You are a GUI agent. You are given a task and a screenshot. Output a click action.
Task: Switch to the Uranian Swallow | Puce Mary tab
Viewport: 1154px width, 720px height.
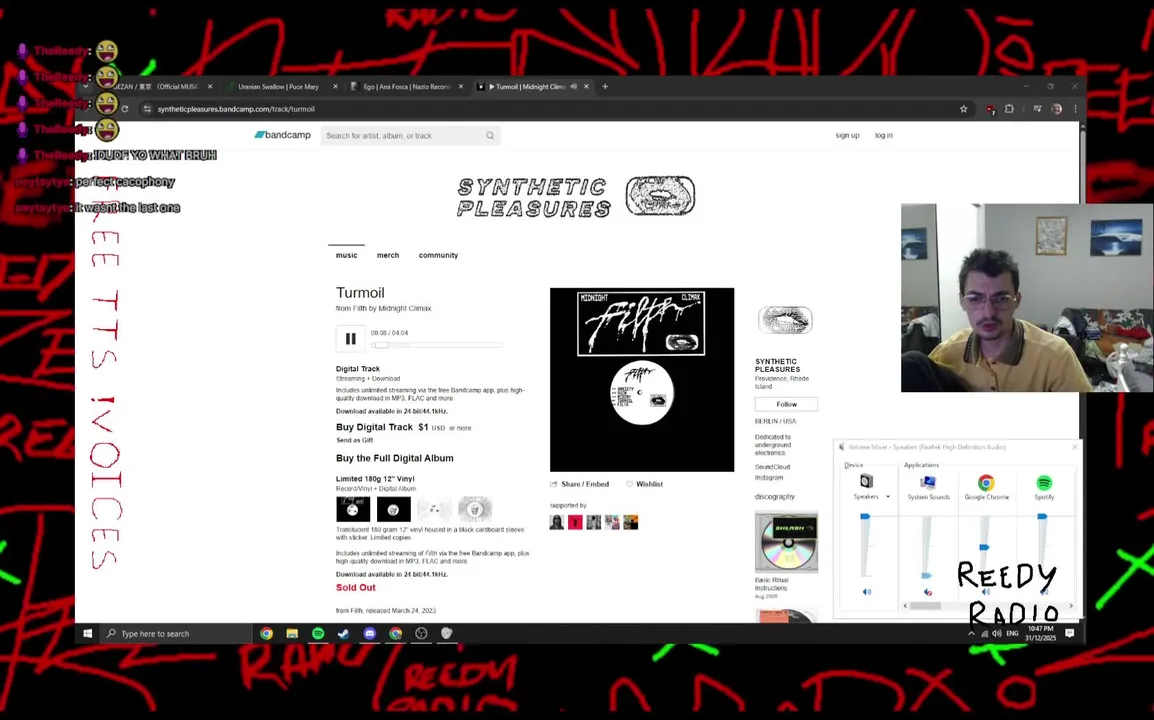tap(278, 86)
